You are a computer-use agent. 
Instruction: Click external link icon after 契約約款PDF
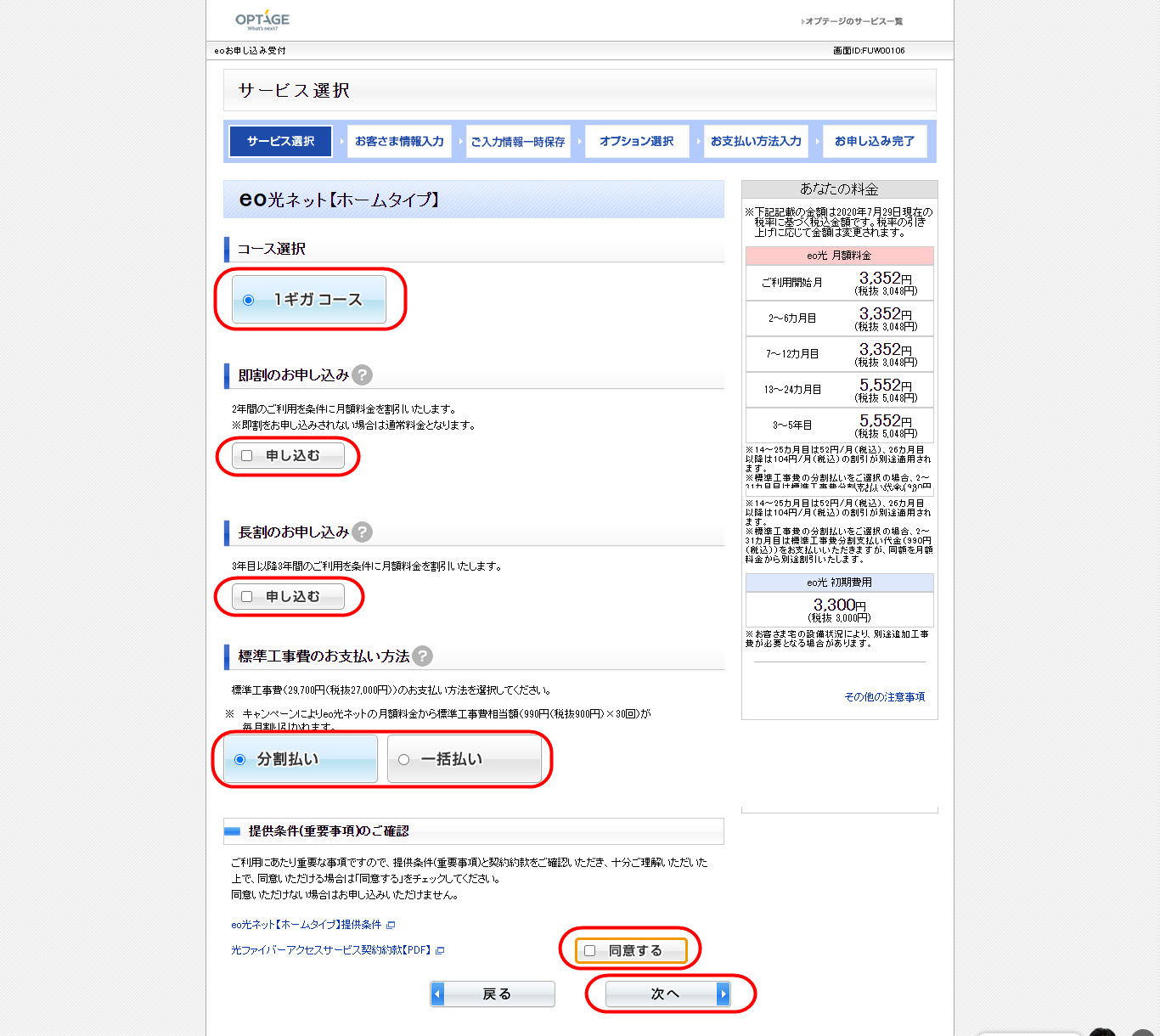[x=440, y=950]
